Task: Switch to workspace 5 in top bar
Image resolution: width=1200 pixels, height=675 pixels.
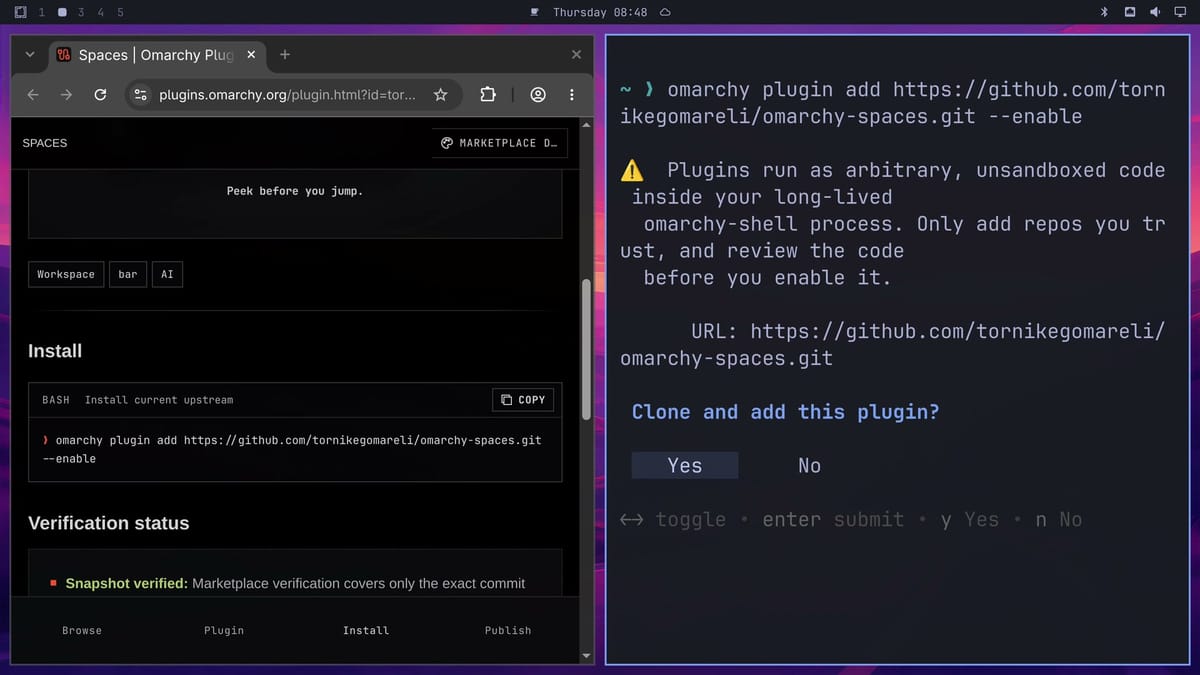Action: (121, 12)
